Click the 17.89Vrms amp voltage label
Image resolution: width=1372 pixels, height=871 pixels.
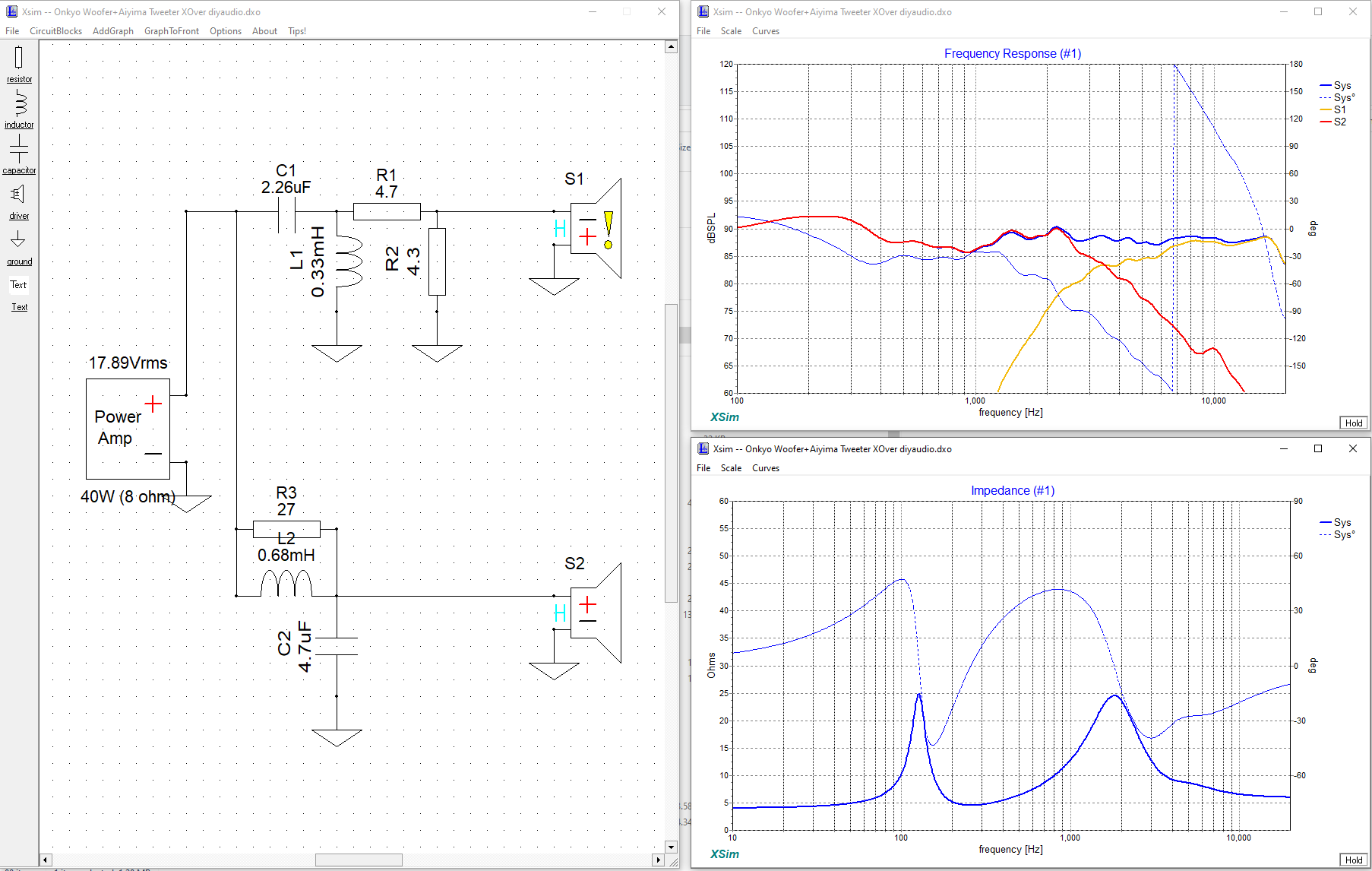(128, 363)
